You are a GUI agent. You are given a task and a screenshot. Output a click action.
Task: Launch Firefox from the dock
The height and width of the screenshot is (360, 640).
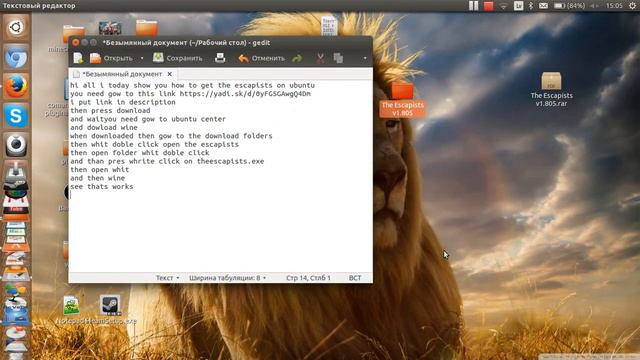[x=16, y=87]
